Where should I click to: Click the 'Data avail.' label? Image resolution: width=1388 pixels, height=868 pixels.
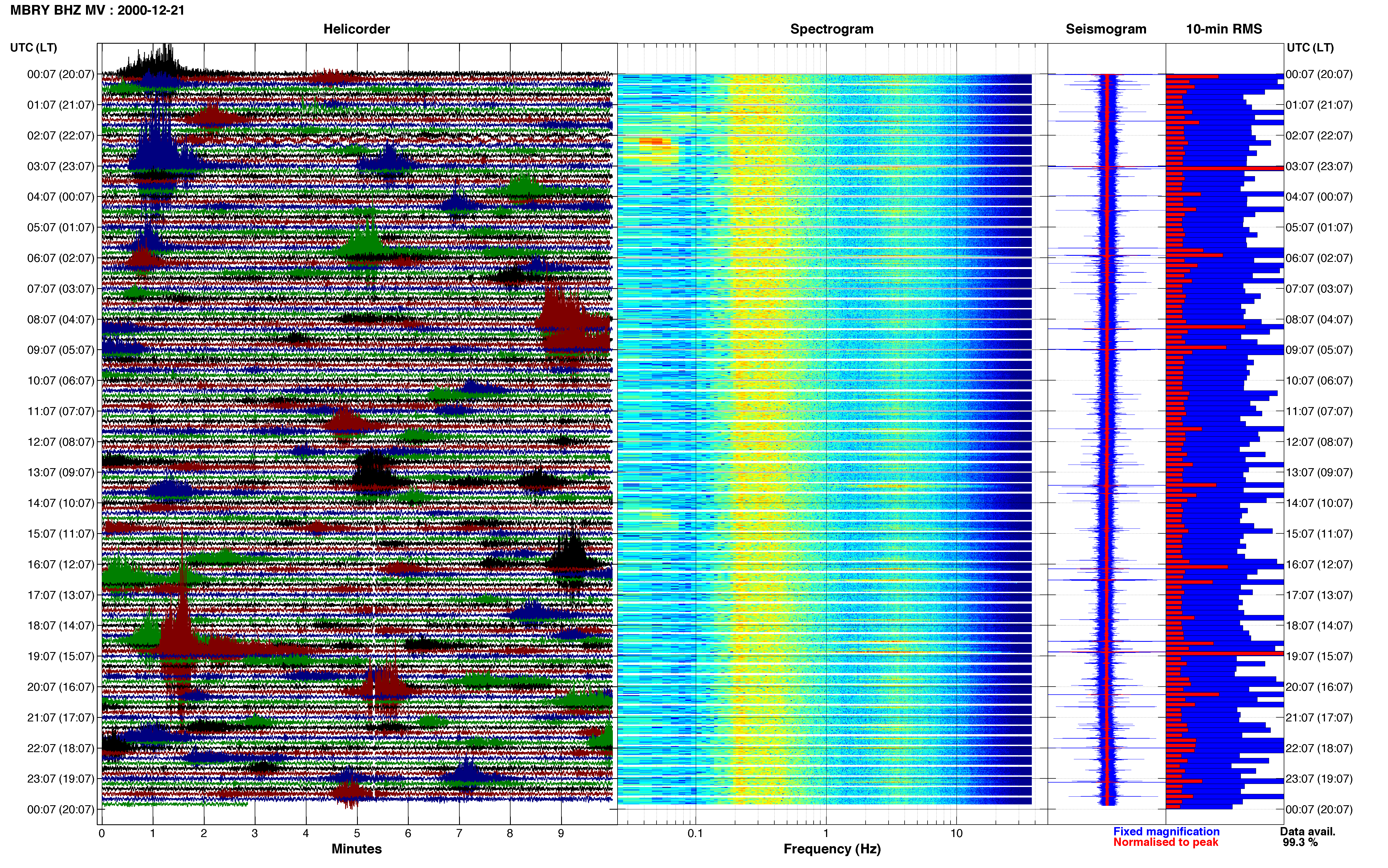pos(1308,831)
